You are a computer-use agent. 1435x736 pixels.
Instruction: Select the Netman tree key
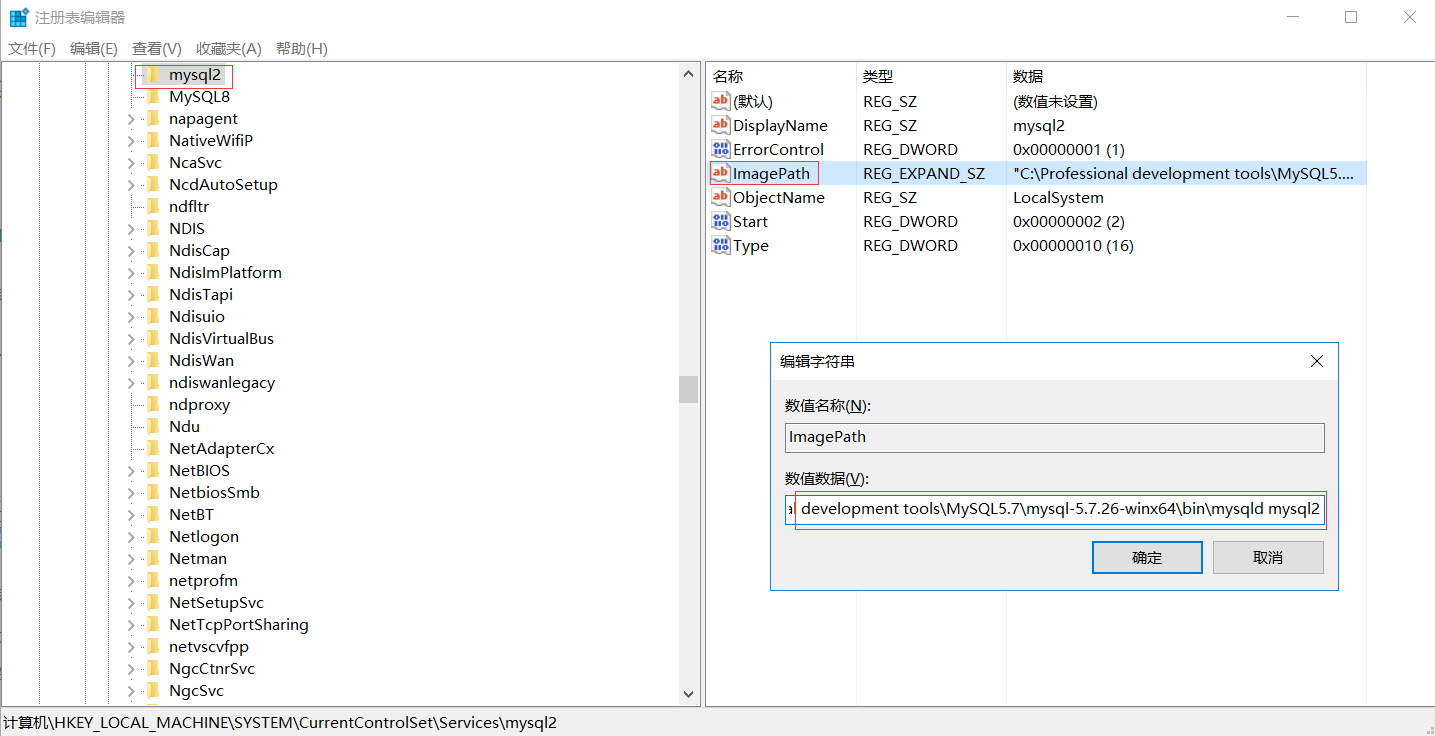point(198,559)
